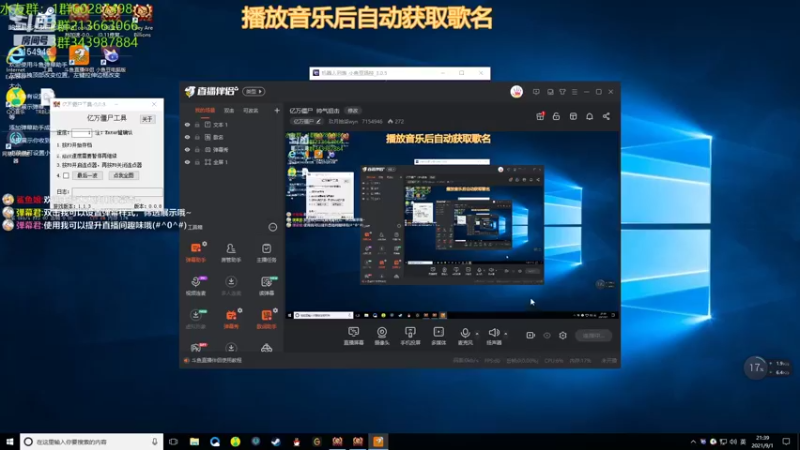Click the speed input field in 亿万僵尸工具
The height and width of the screenshot is (450, 800).
pos(81,133)
